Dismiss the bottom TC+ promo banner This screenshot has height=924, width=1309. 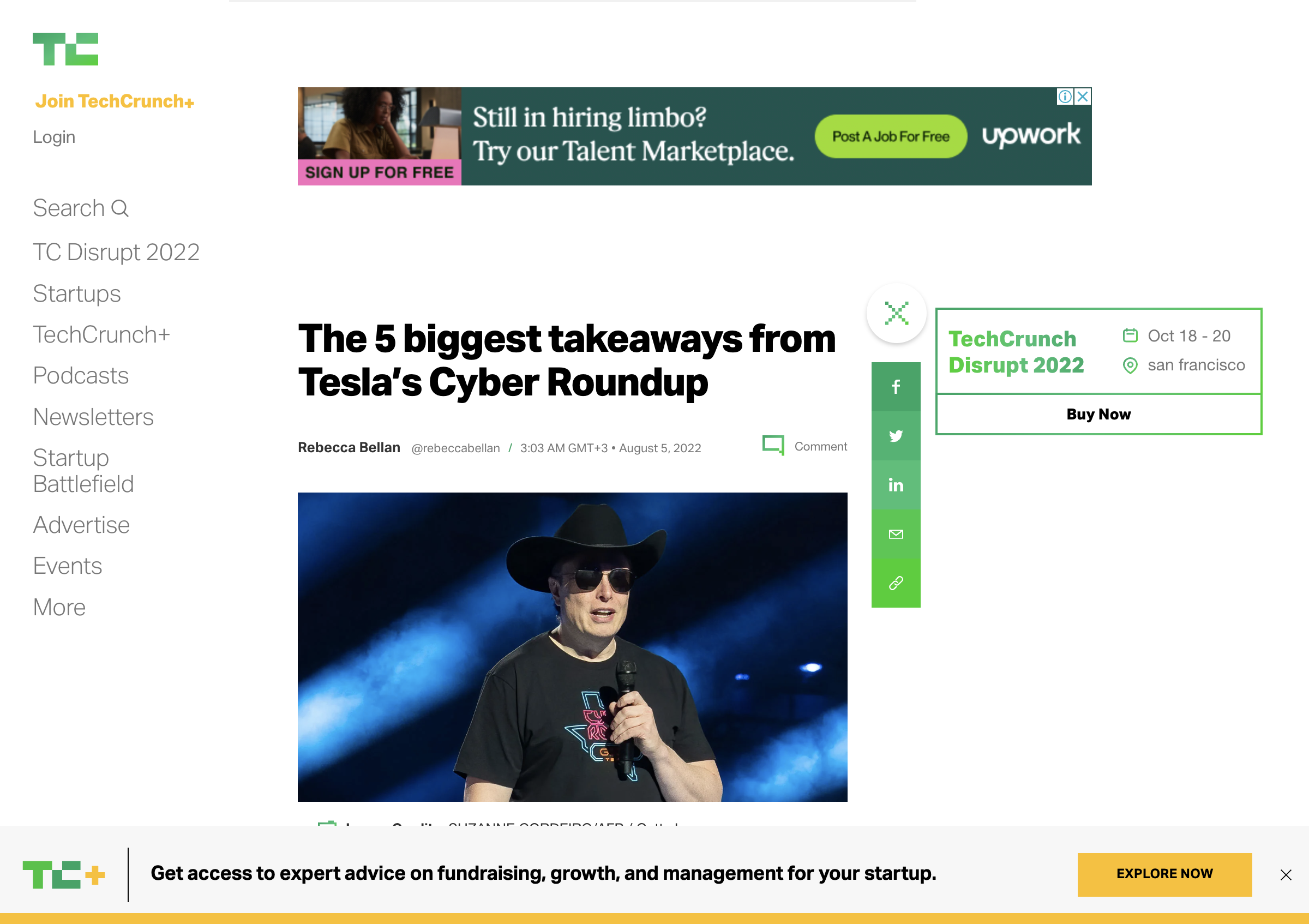[1286, 875]
